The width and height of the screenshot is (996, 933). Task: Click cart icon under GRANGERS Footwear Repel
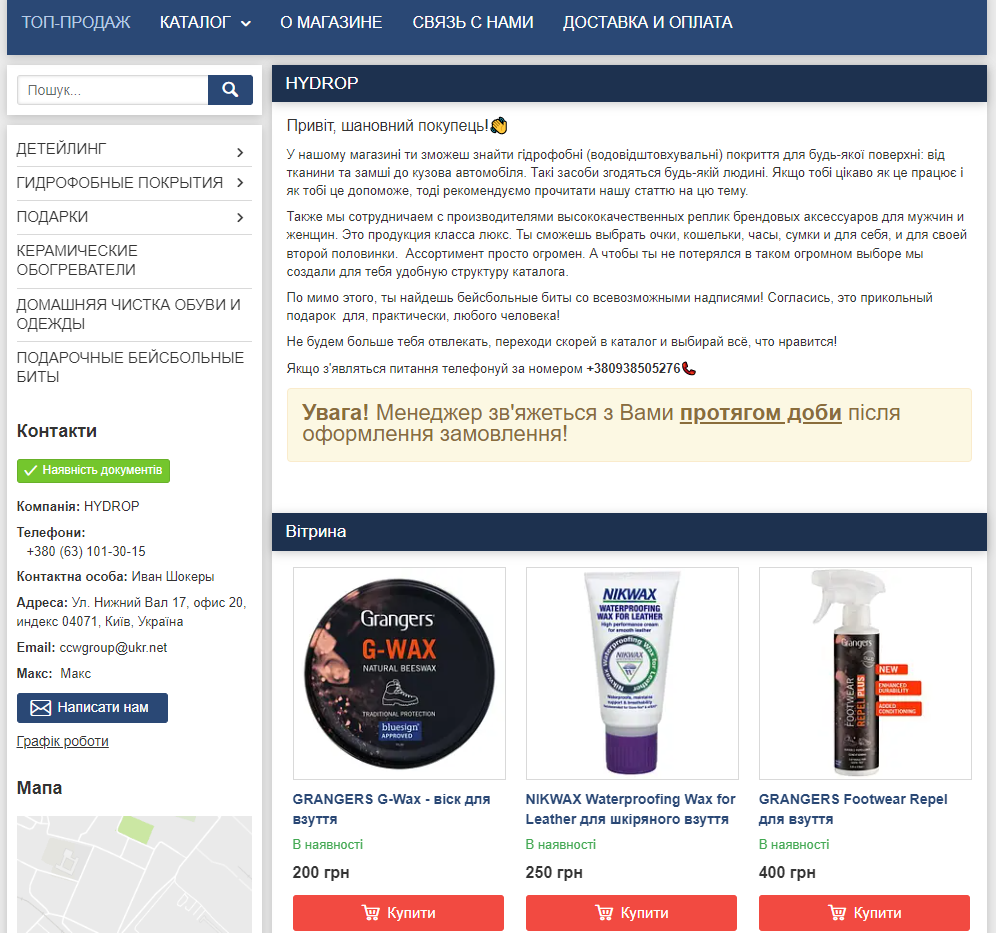coord(837,913)
